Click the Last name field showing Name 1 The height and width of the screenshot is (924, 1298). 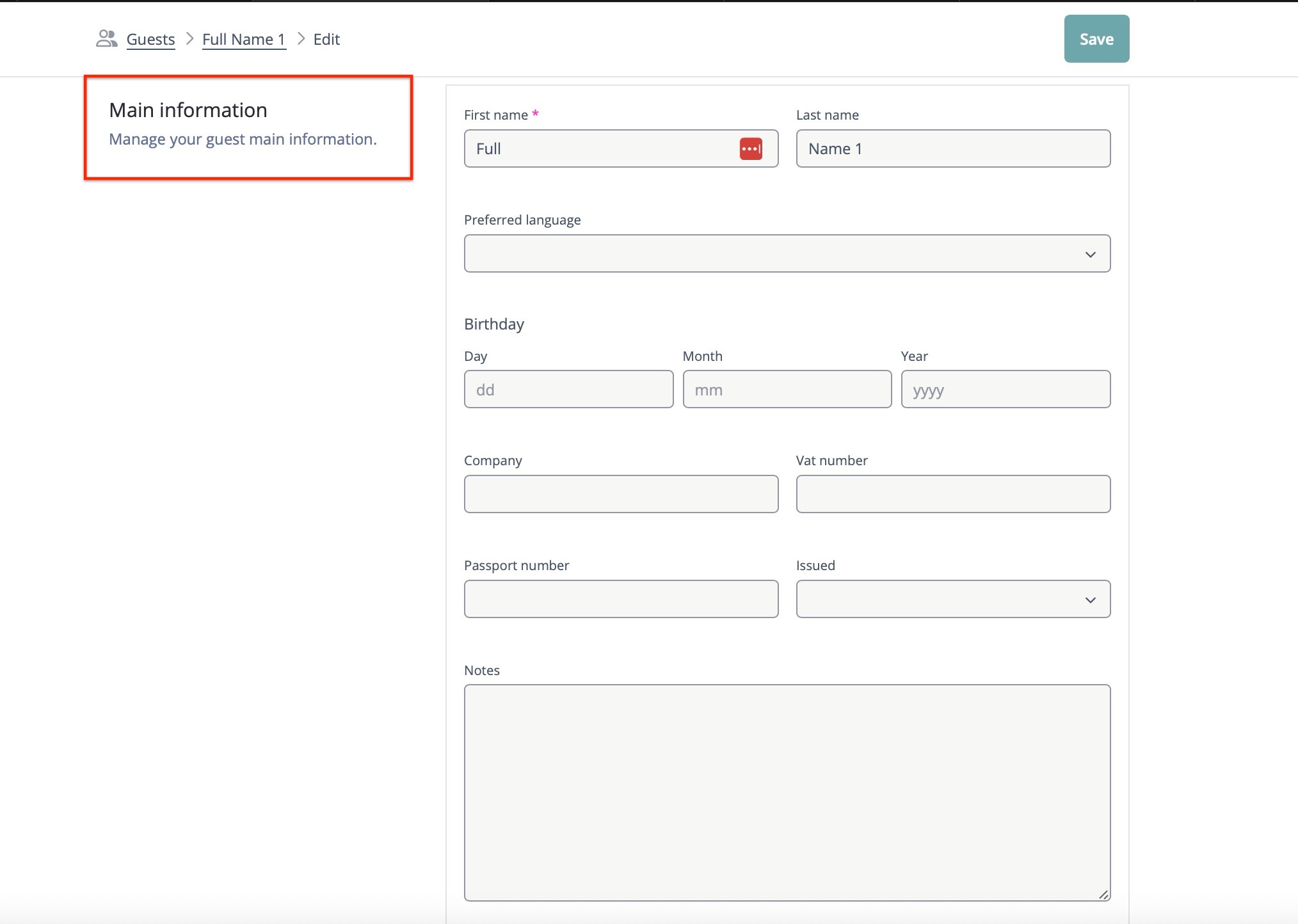[953, 148]
